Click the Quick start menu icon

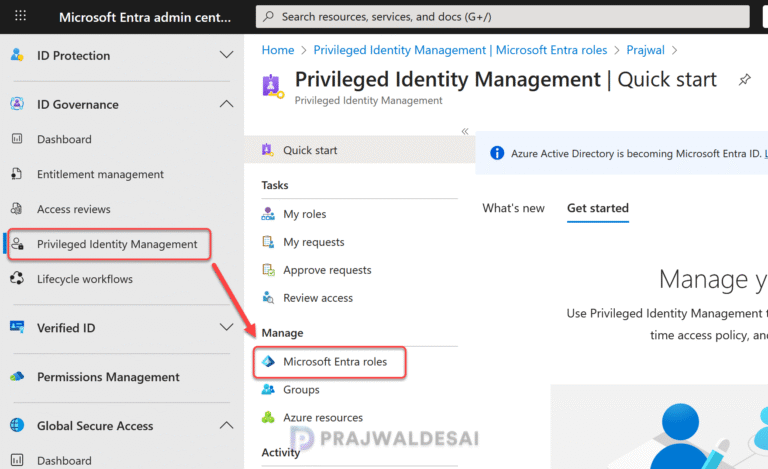(267, 150)
